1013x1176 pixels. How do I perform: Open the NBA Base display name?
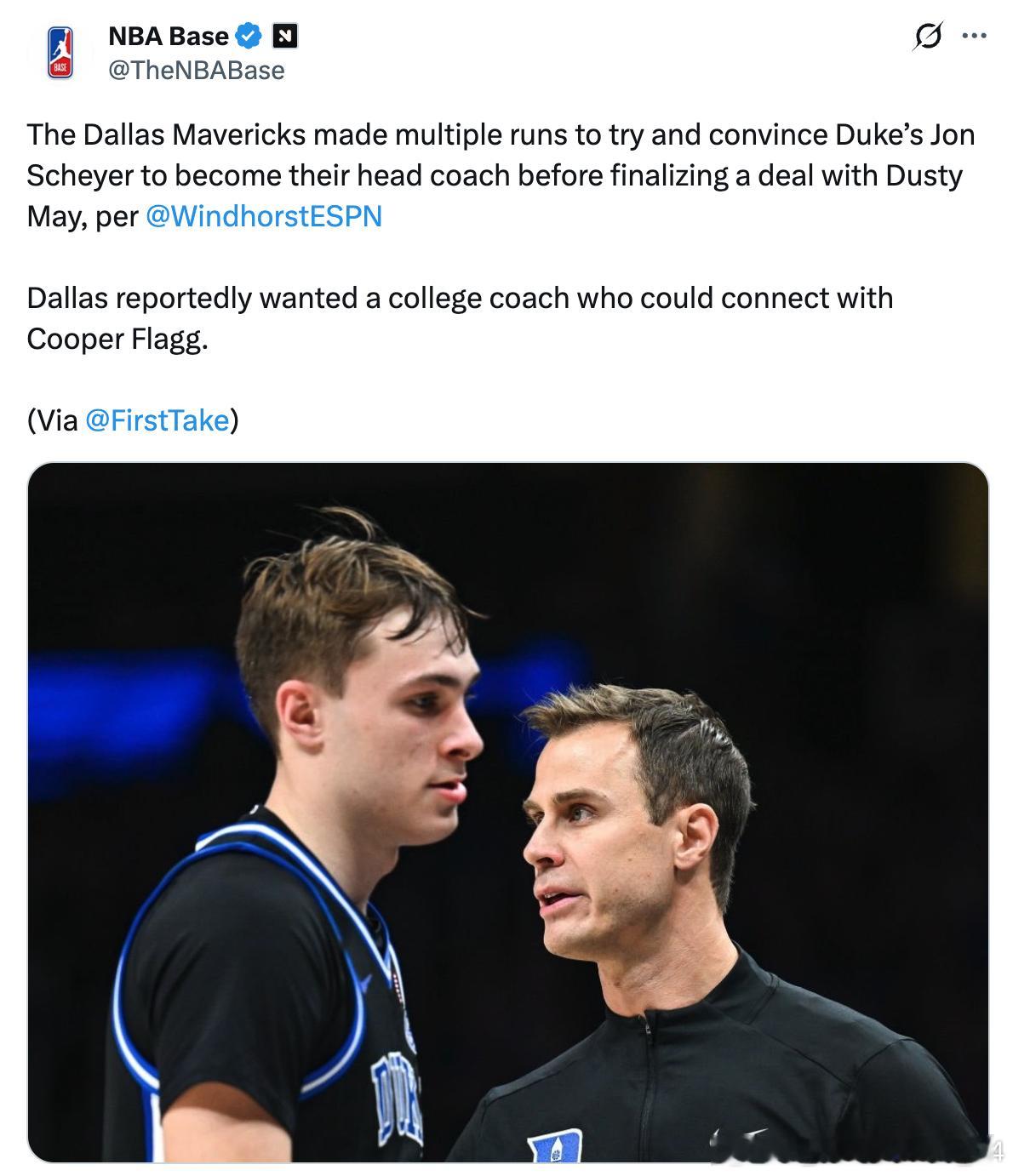click(x=169, y=36)
